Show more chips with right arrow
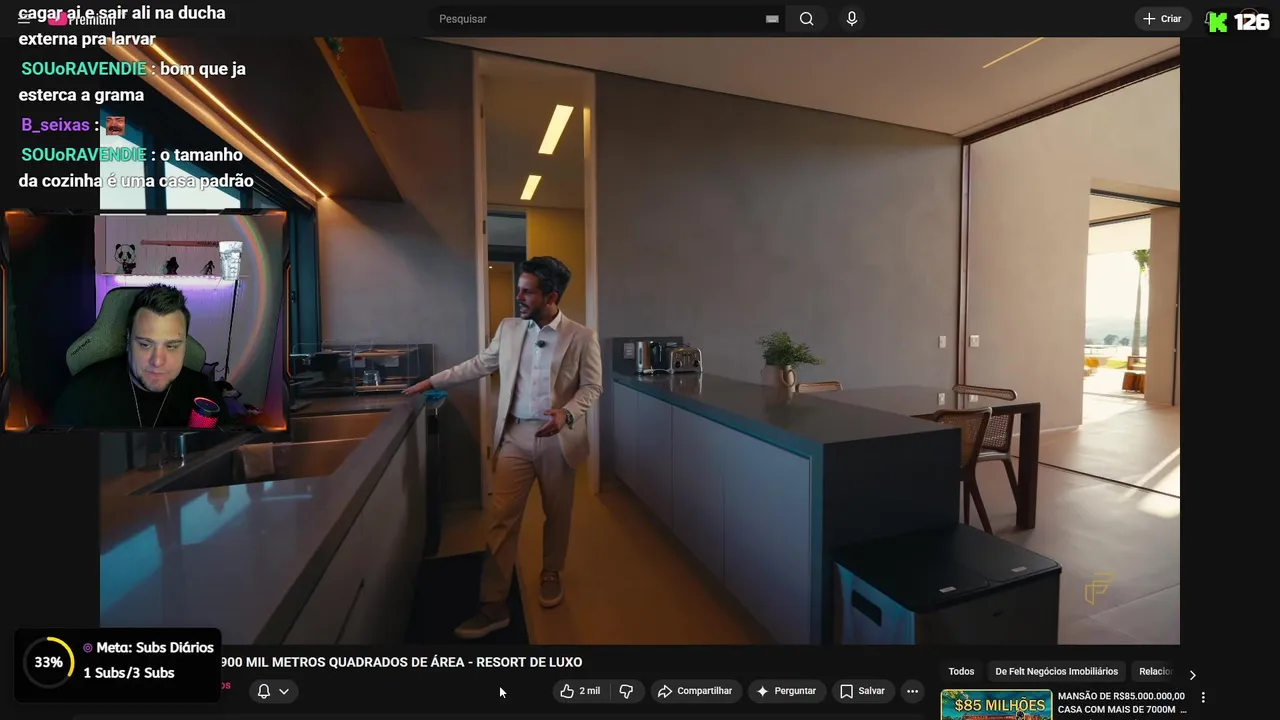 click(1192, 674)
